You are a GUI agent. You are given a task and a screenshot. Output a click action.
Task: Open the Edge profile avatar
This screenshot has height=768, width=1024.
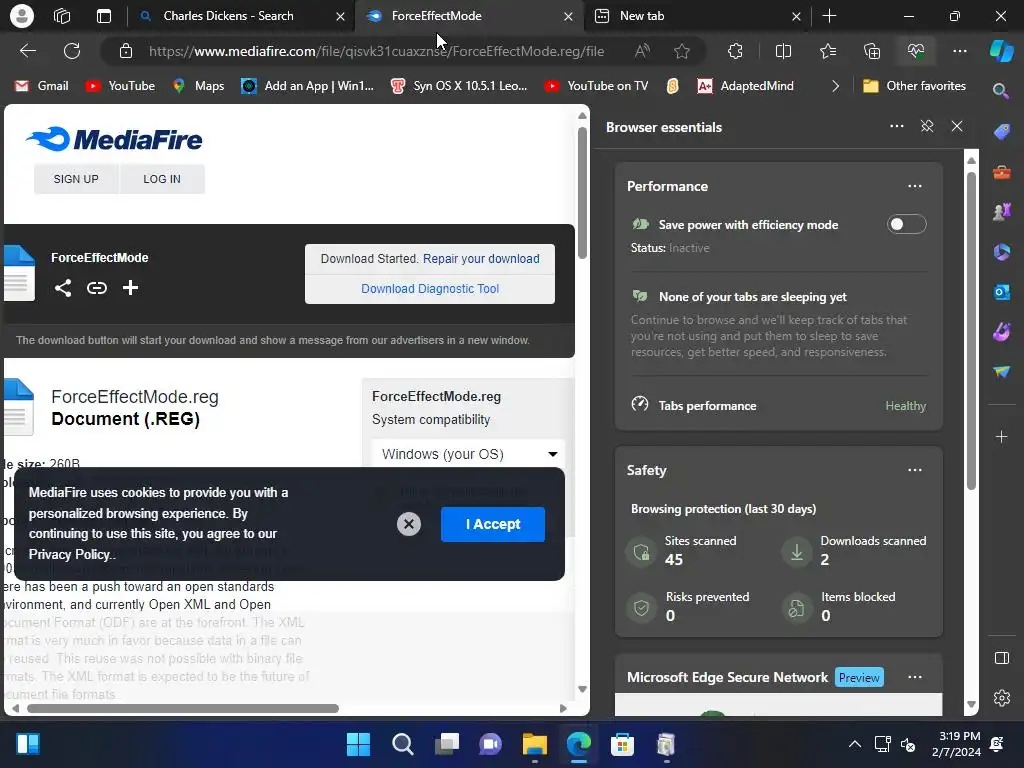[22, 16]
